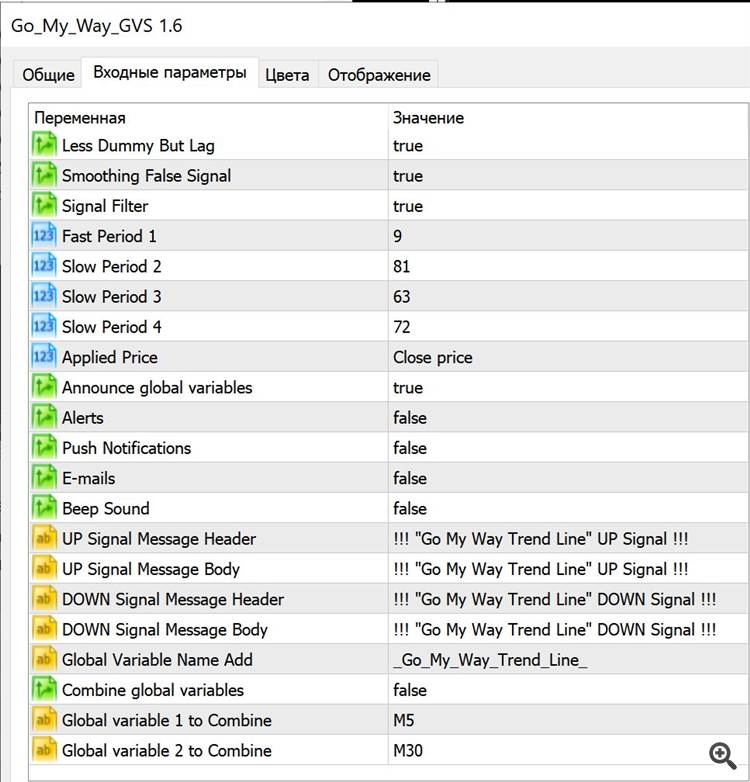Open the Combine global variables value dropdown
The height and width of the screenshot is (782, 750).
coord(410,690)
